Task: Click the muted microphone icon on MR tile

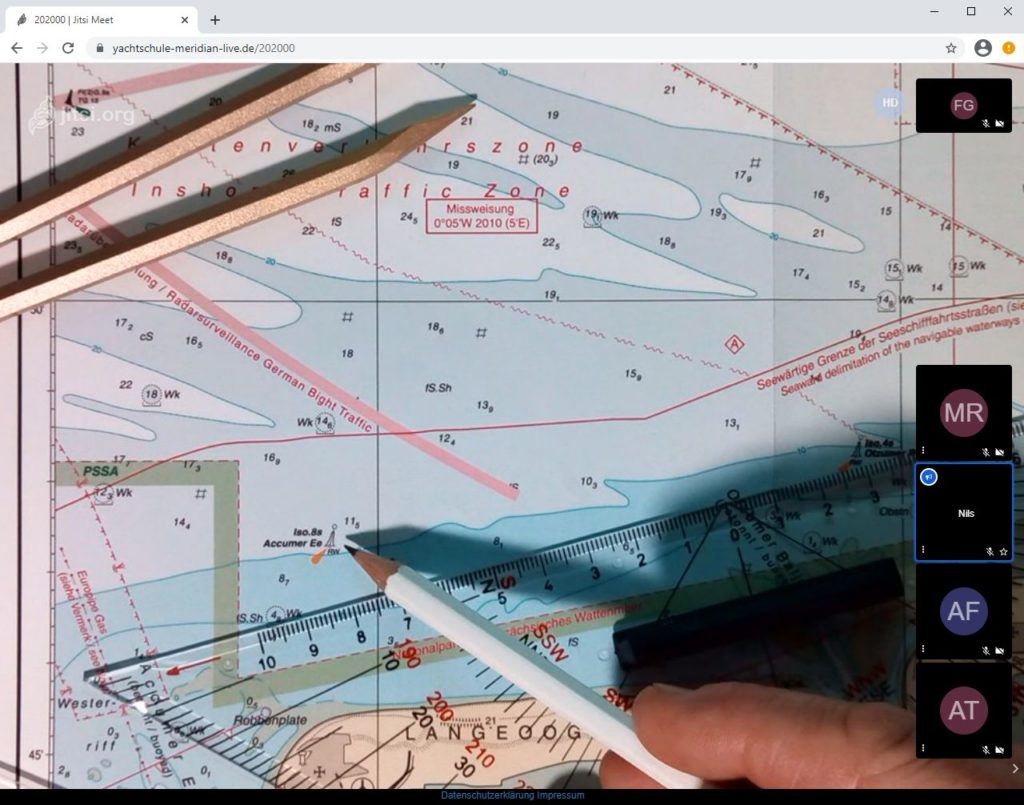Action: click(x=986, y=452)
